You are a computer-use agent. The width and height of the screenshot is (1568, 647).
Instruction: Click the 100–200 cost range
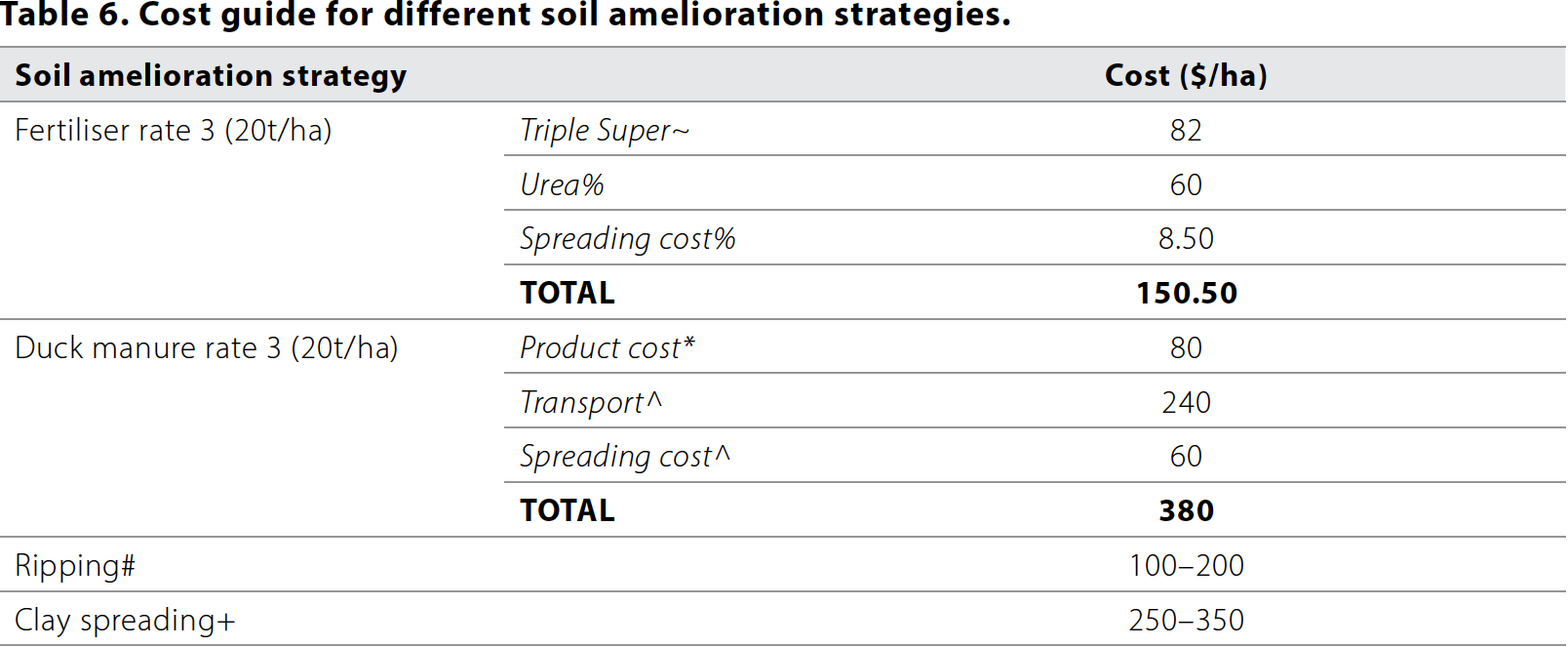pos(1186,566)
